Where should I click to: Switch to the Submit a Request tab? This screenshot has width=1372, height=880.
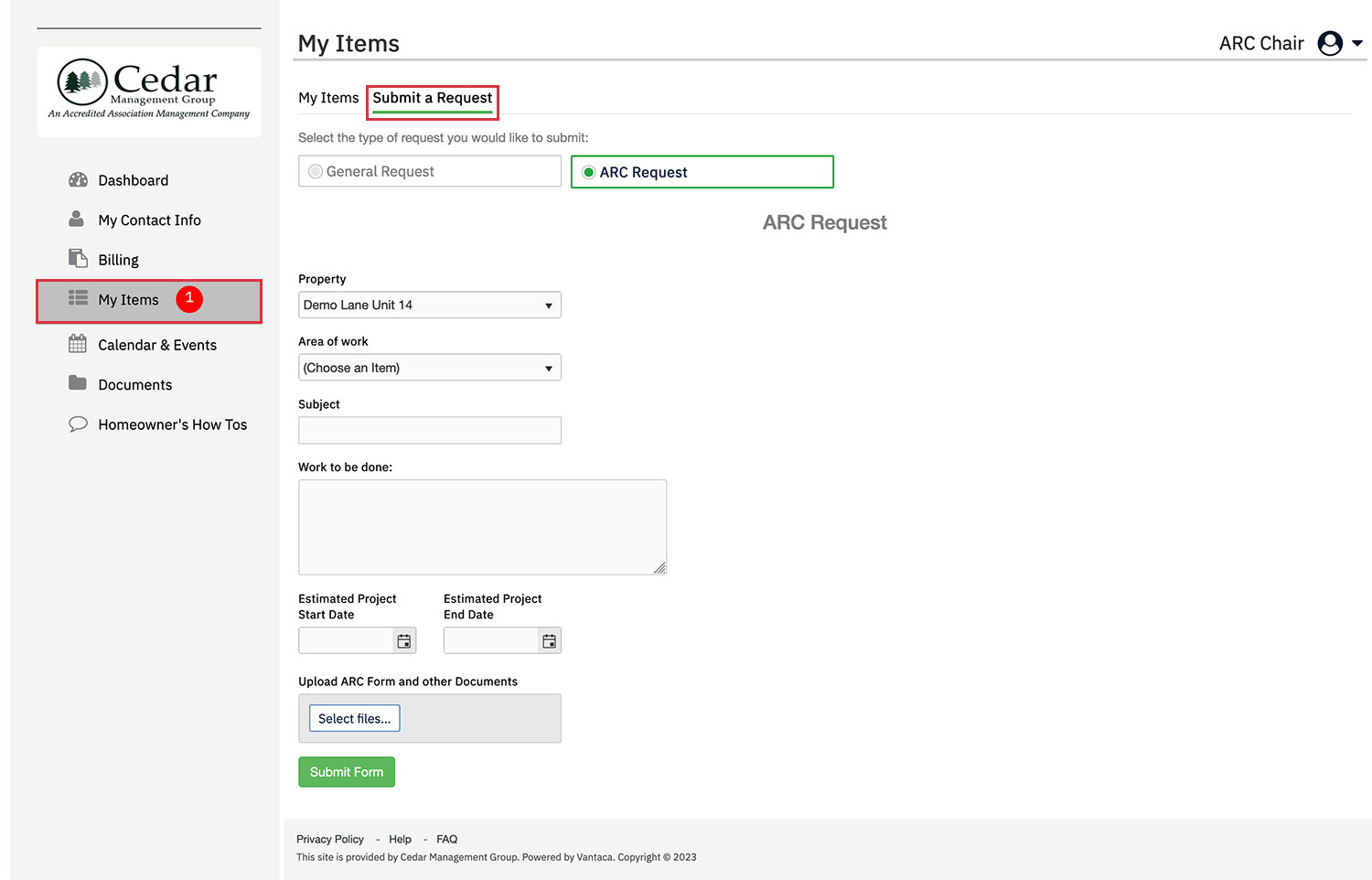432,98
